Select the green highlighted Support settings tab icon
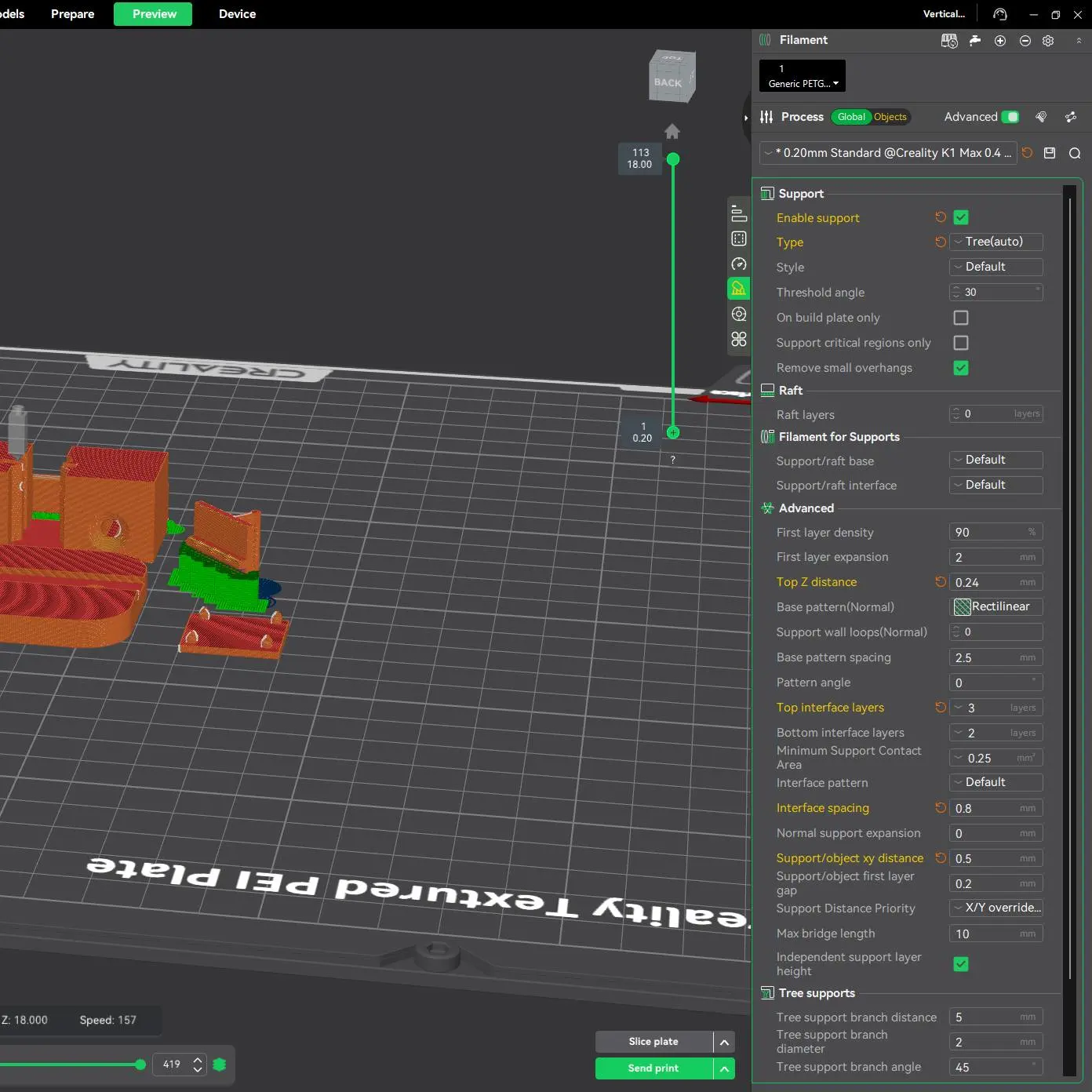1092x1092 pixels. (739, 289)
